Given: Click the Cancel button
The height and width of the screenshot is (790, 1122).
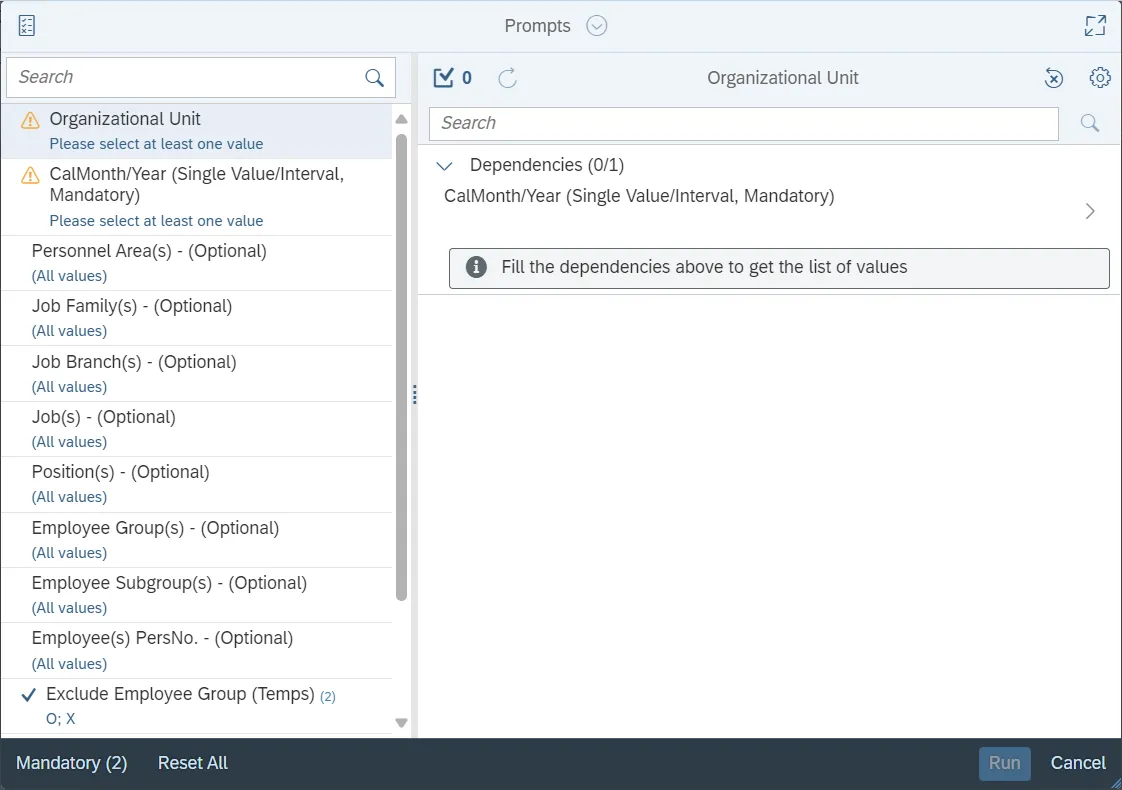Looking at the screenshot, I should pyautogui.click(x=1078, y=763).
